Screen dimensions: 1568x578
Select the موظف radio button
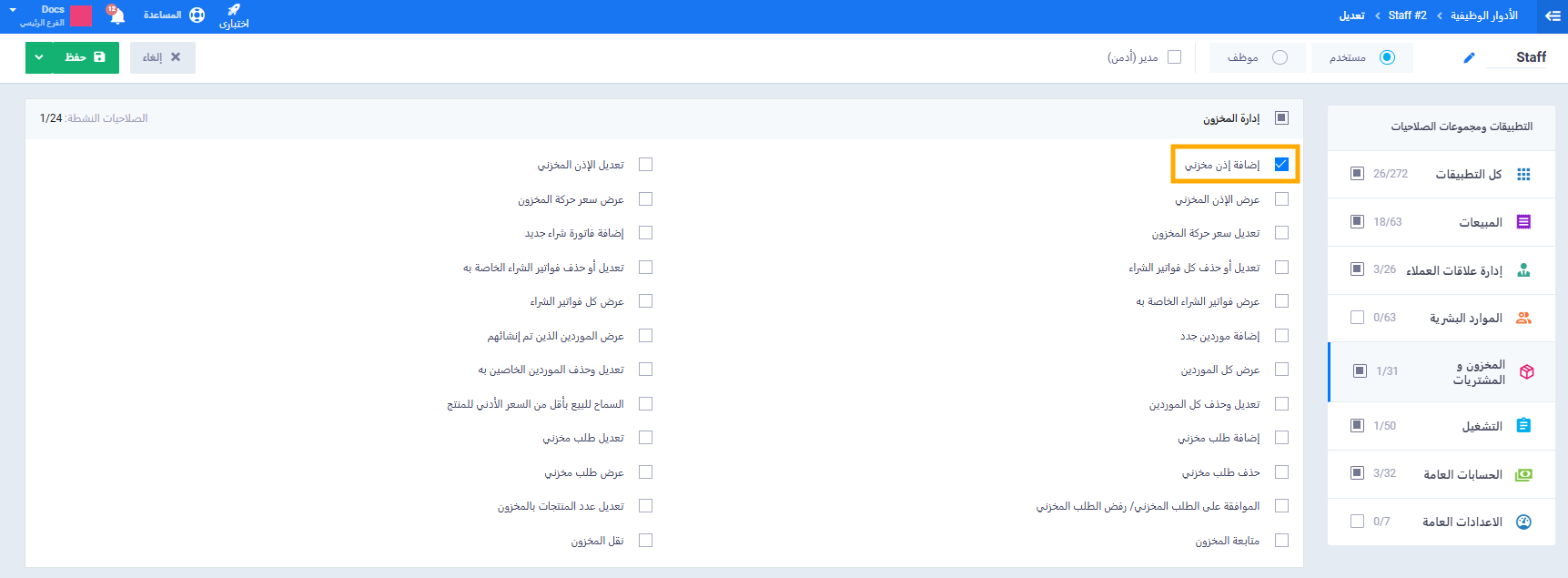(x=1280, y=57)
